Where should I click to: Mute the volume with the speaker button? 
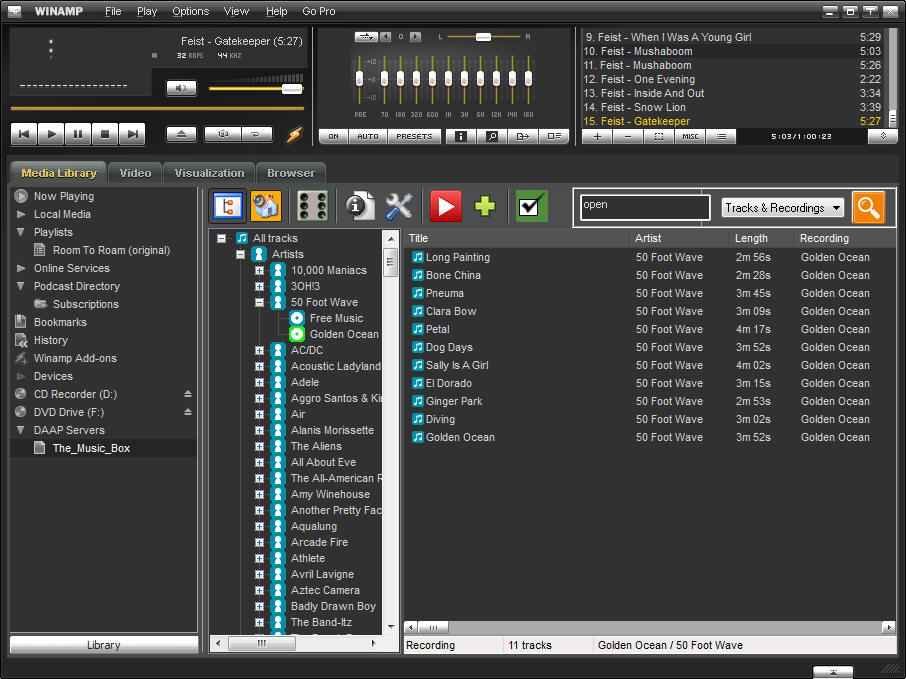[181, 88]
